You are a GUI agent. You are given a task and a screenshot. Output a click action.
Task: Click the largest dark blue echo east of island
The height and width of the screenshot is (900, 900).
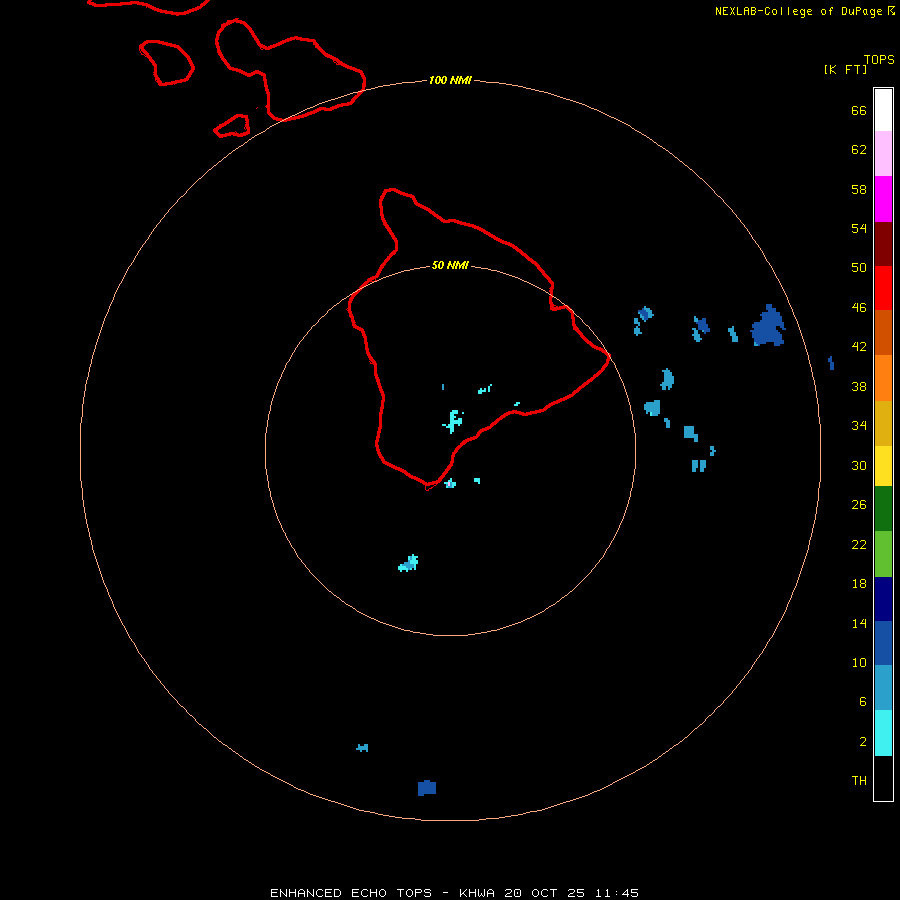click(767, 327)
